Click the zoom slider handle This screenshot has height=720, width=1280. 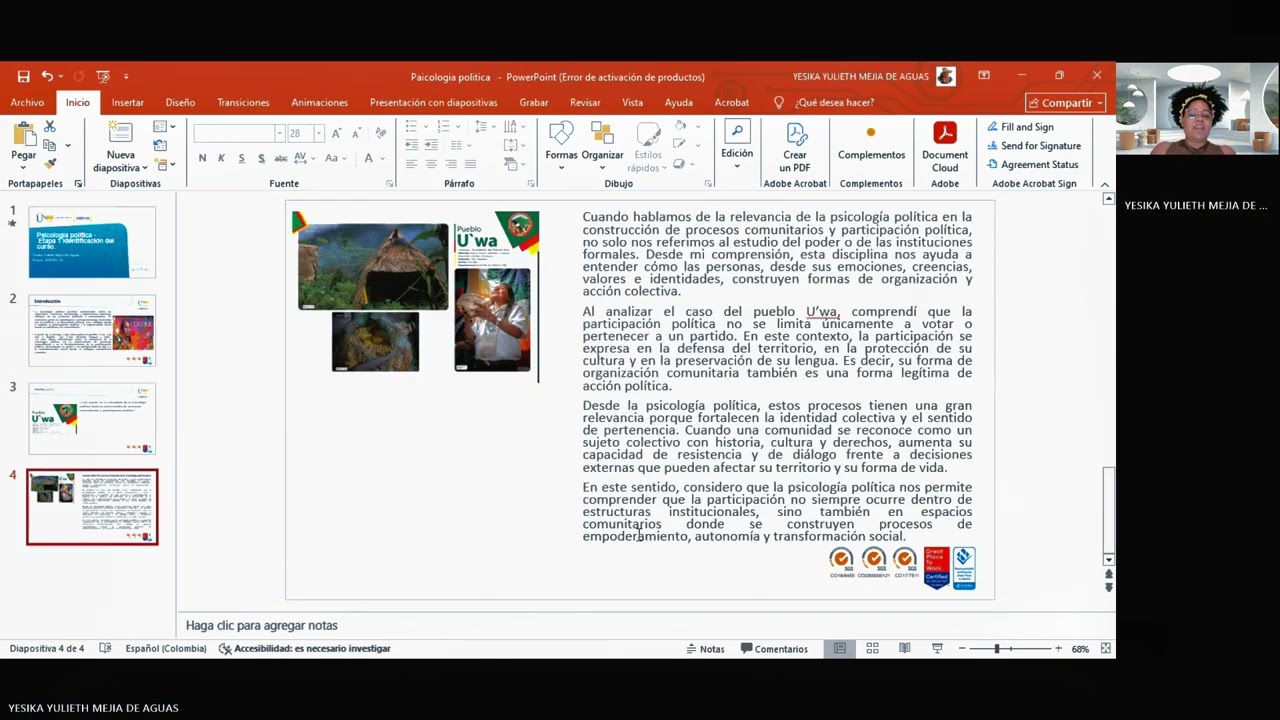997,648
